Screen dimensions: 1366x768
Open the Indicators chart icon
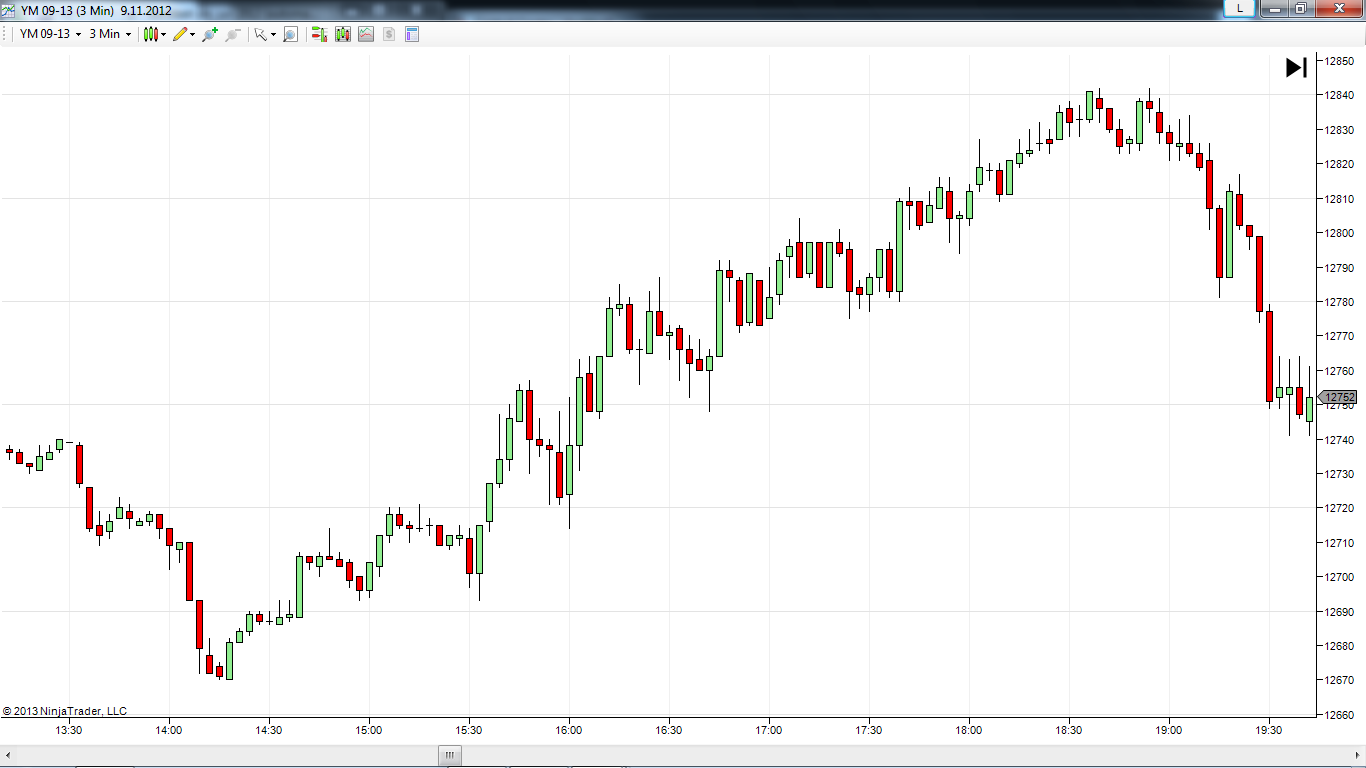tap(366, 34)
